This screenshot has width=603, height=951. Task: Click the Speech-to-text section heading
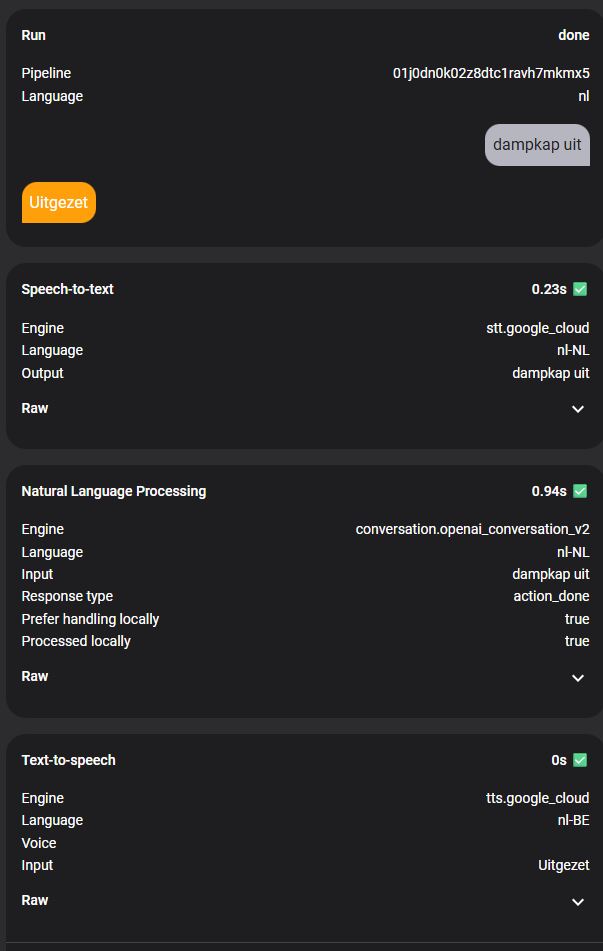68,289
